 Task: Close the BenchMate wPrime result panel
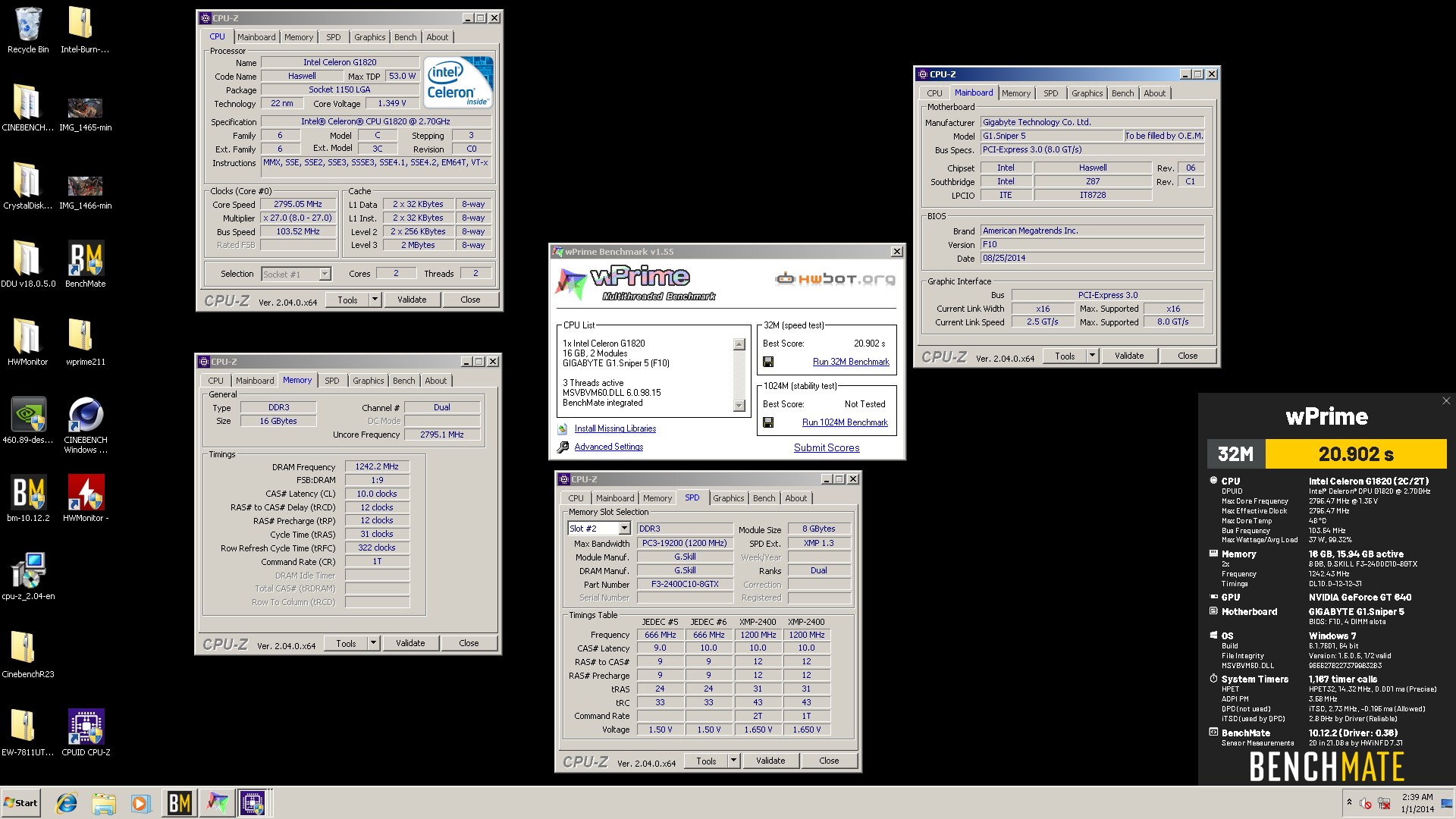[x=1445, y=401]
